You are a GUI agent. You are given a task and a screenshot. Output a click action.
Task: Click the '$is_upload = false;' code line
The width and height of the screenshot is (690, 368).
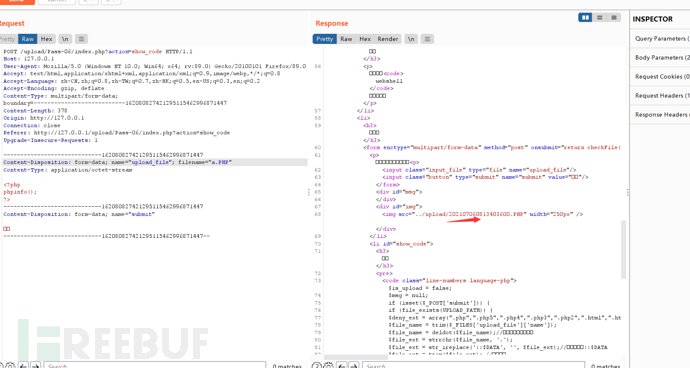[420, 288]
